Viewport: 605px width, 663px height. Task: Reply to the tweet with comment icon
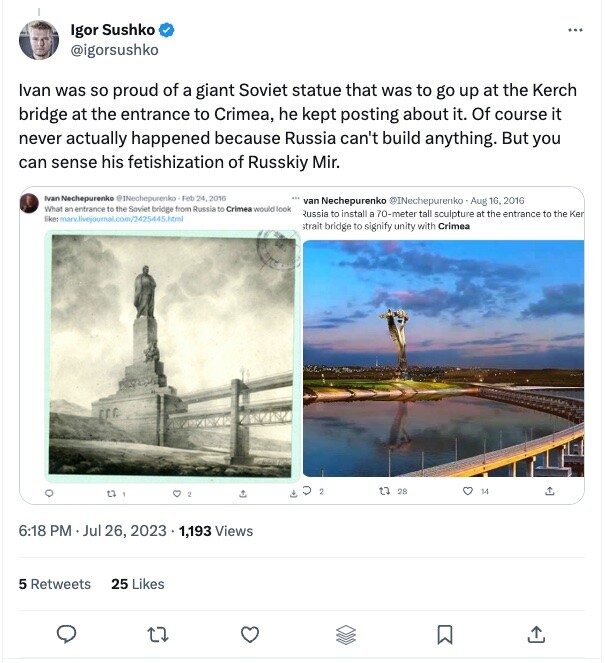(67, 634)
